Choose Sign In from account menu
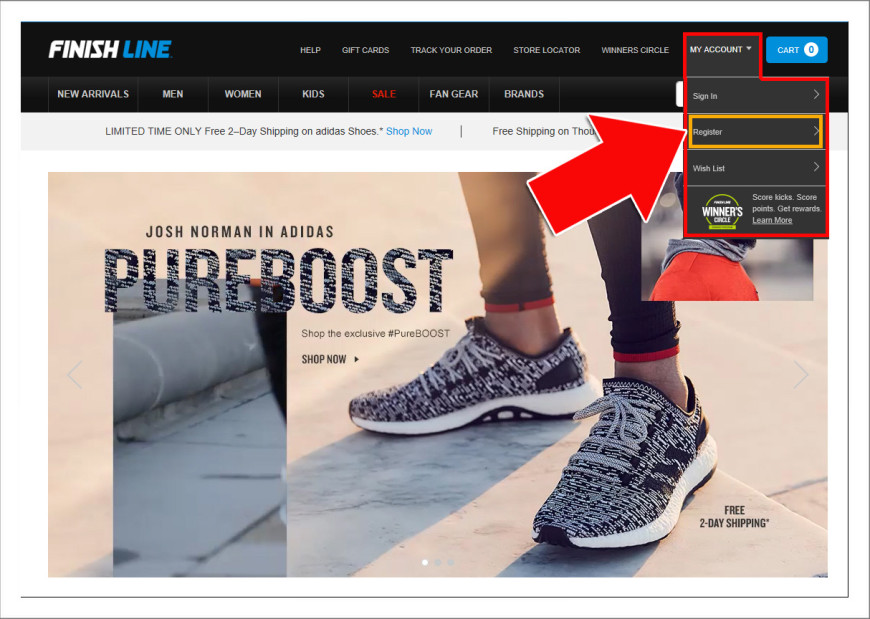This screenshot has width=870, height=619. coord(756,95)
